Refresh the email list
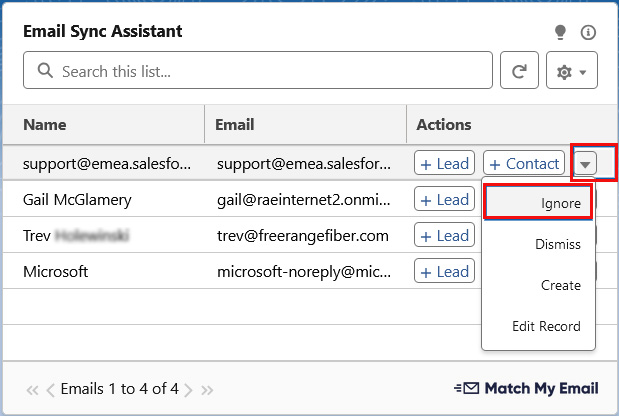 [x=519, y=71]
